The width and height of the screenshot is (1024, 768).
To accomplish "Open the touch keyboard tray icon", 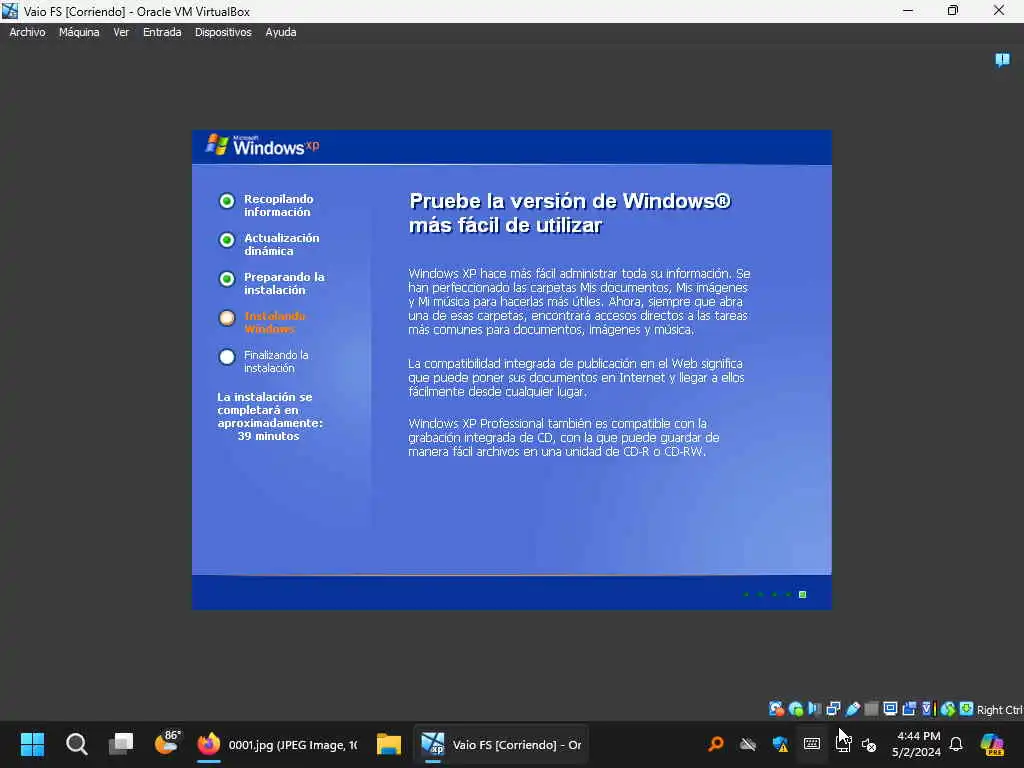I will coord(812,744).
